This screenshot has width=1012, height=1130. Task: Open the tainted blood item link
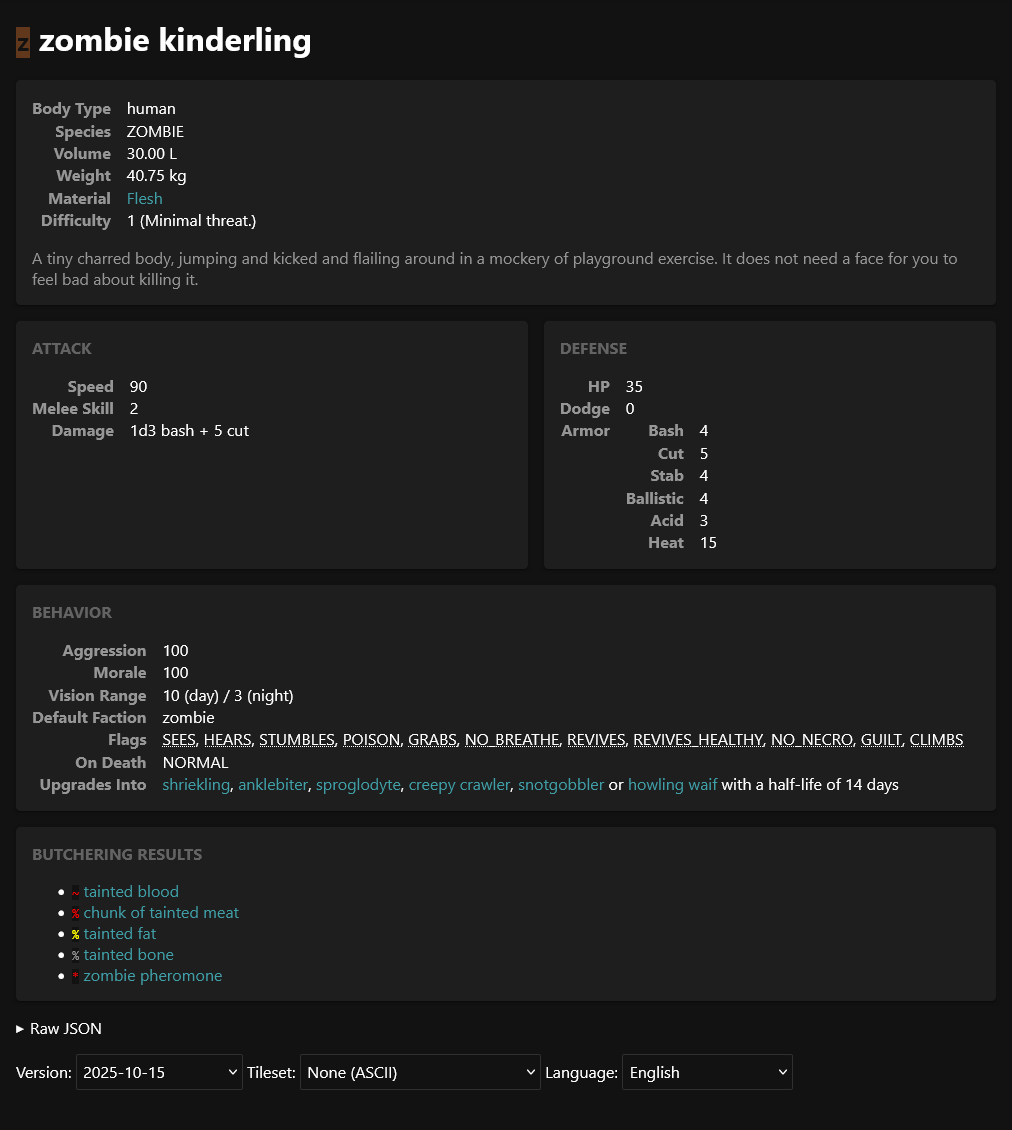[x=131, y=891]
